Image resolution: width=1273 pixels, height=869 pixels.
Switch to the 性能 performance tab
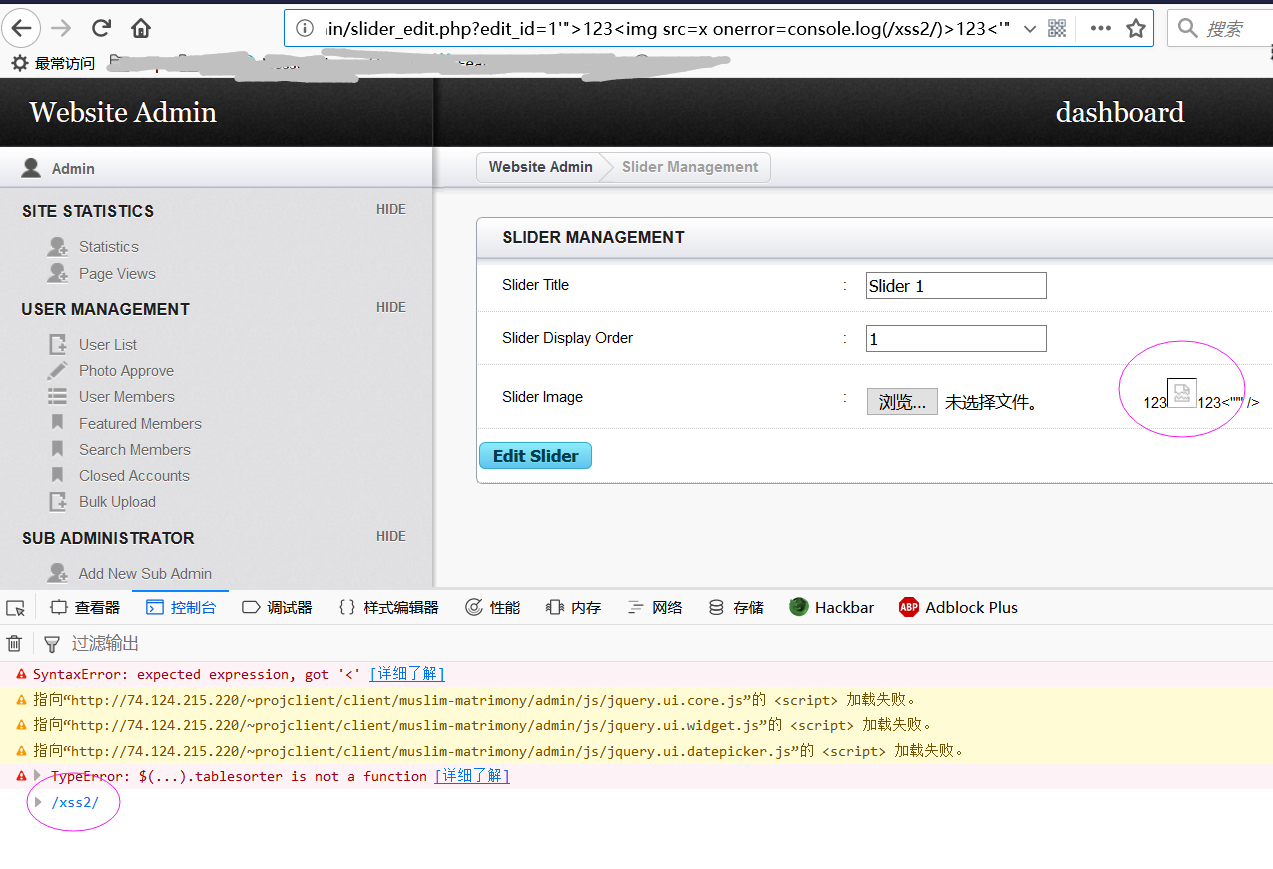[493, 607]
